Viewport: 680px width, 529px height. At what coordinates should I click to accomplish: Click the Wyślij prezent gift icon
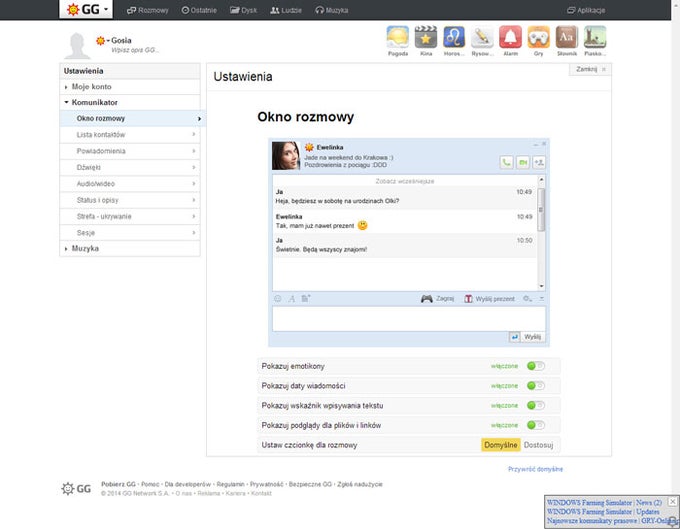468,298
